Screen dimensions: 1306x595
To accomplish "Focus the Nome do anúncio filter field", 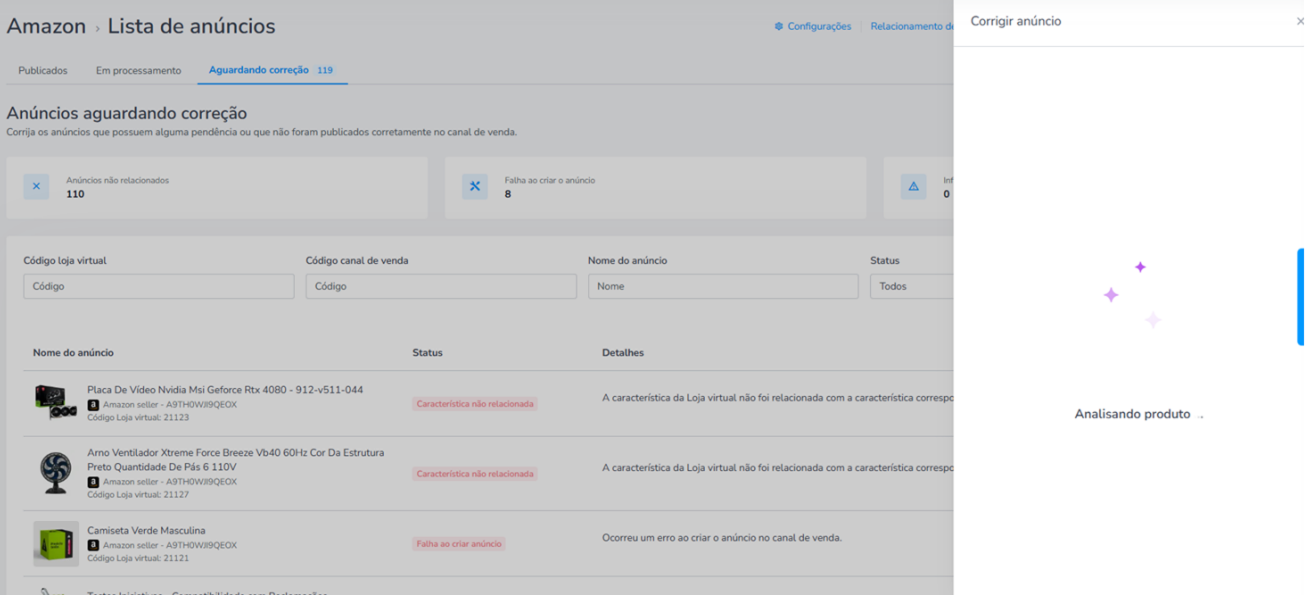I will (723, 286).
